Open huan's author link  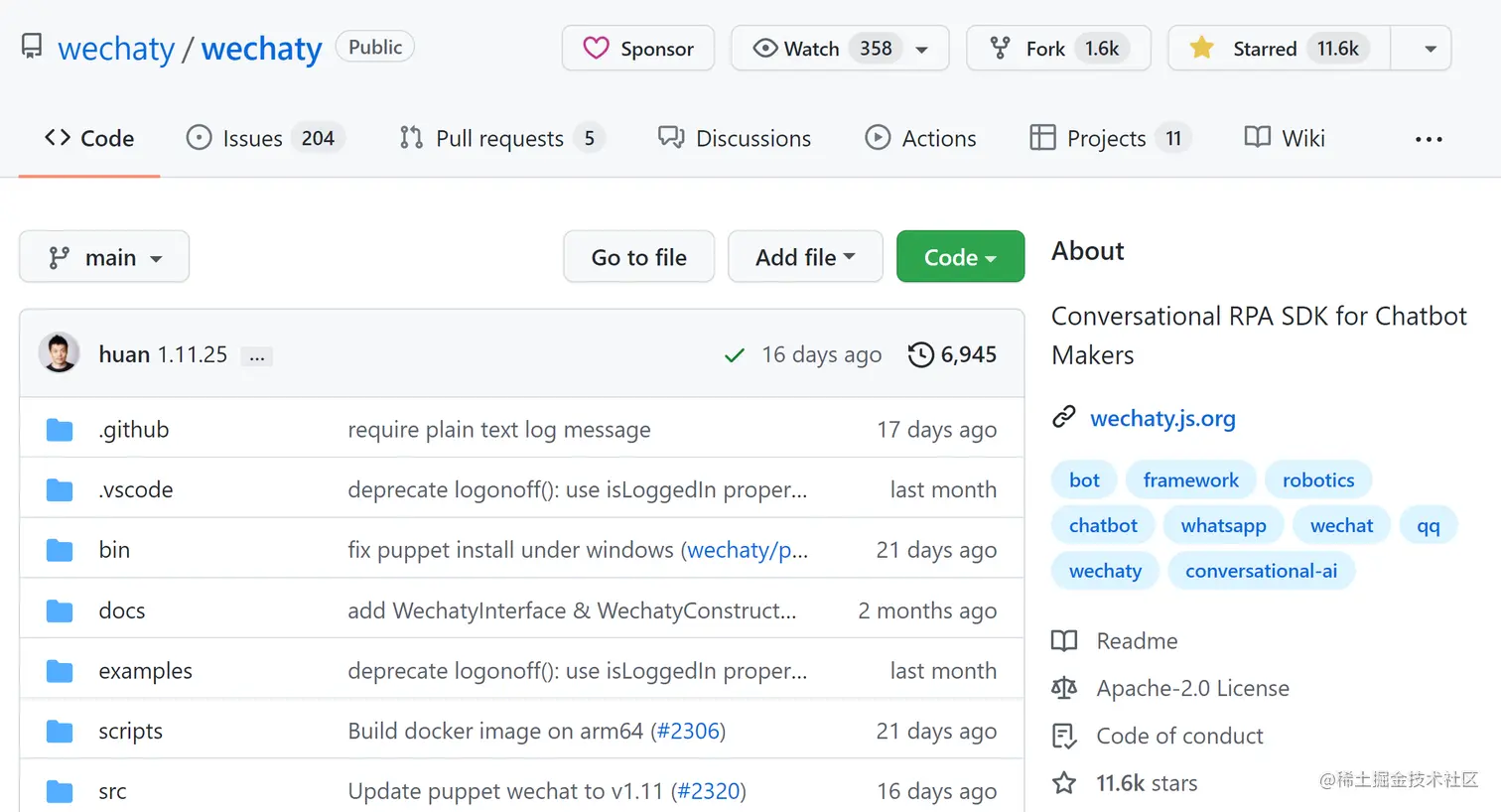point(124,354)
